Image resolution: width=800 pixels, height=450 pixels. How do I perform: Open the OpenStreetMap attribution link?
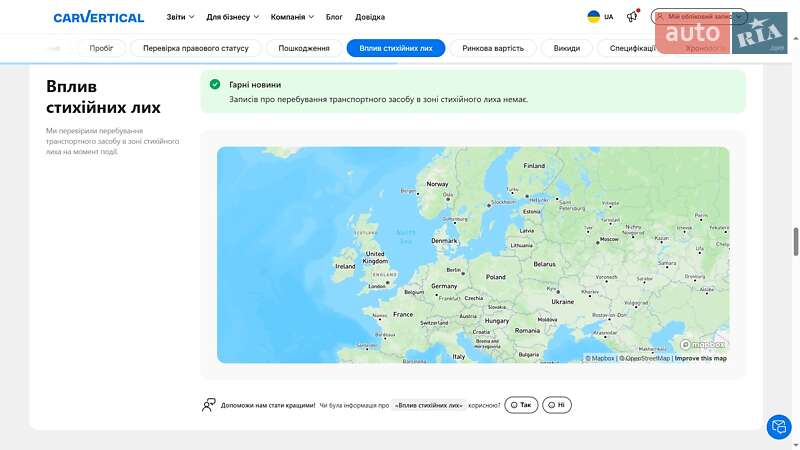(x=647, y=358)
